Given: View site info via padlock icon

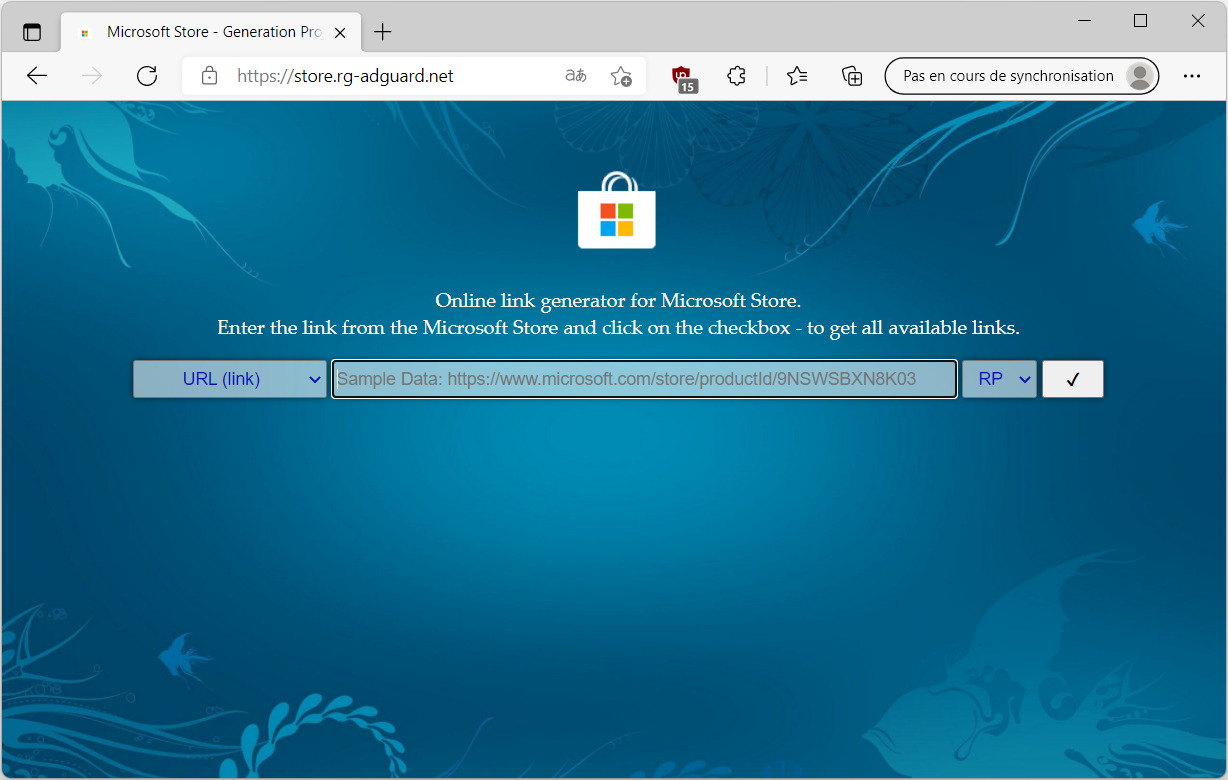Looking at the screenshot, I should tap(209, 76).
